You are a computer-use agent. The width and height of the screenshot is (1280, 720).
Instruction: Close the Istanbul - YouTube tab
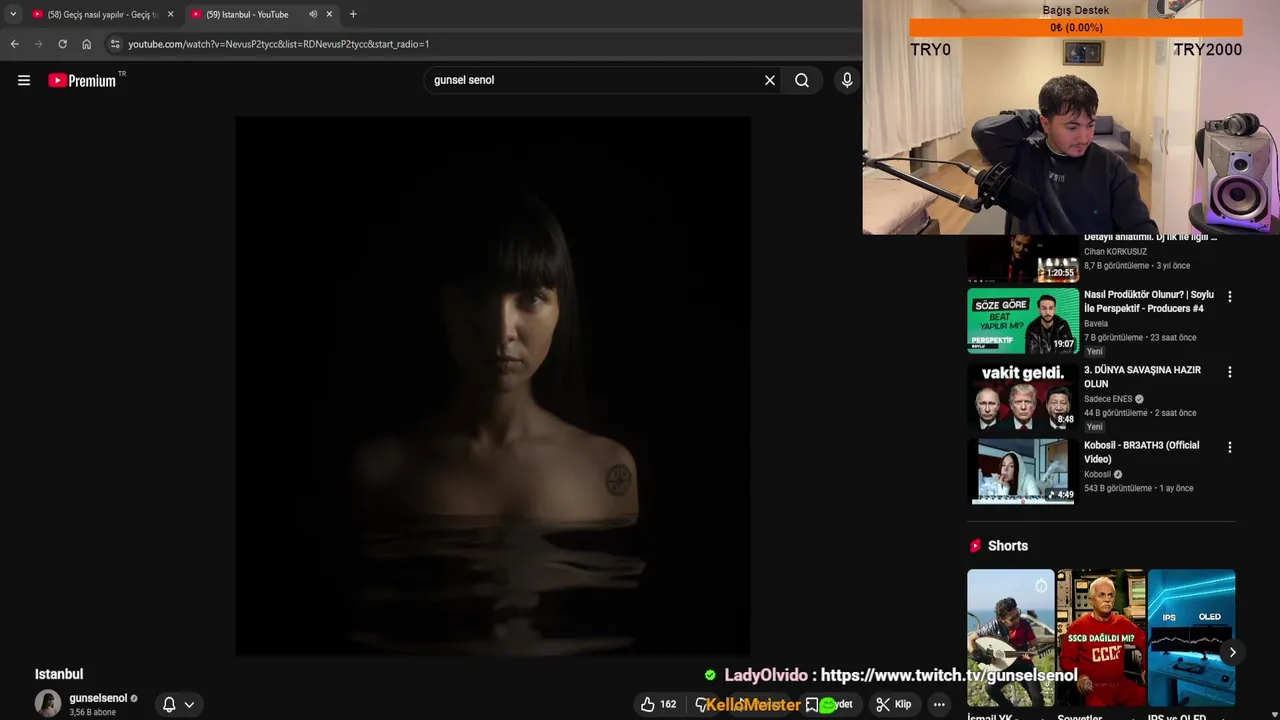329,14
